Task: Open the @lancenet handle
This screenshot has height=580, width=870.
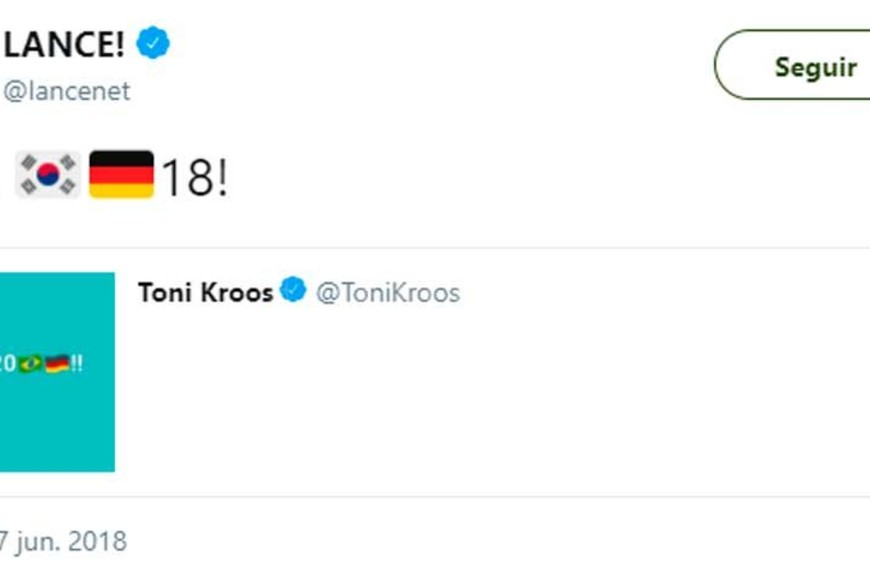Action: click(x=66, y=92)
